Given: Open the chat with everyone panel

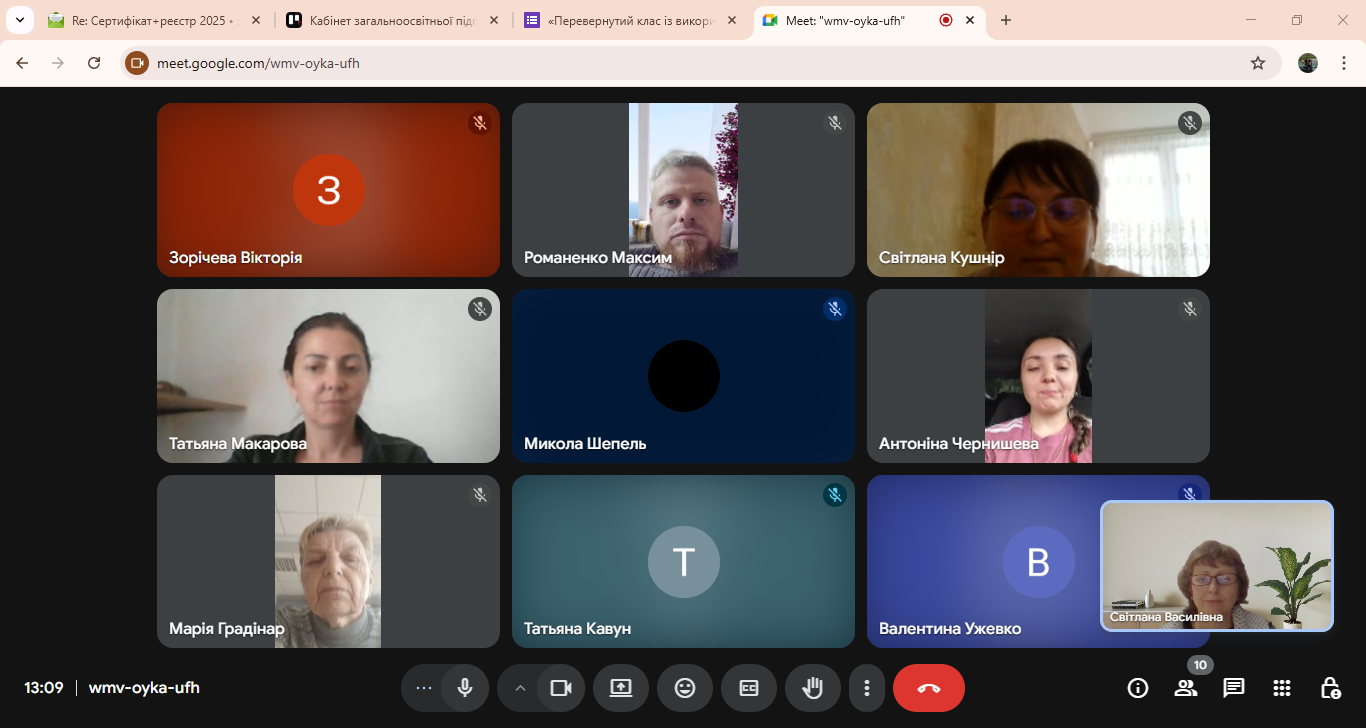Looking at the screenshot, I should click(x=1234, y=688).
